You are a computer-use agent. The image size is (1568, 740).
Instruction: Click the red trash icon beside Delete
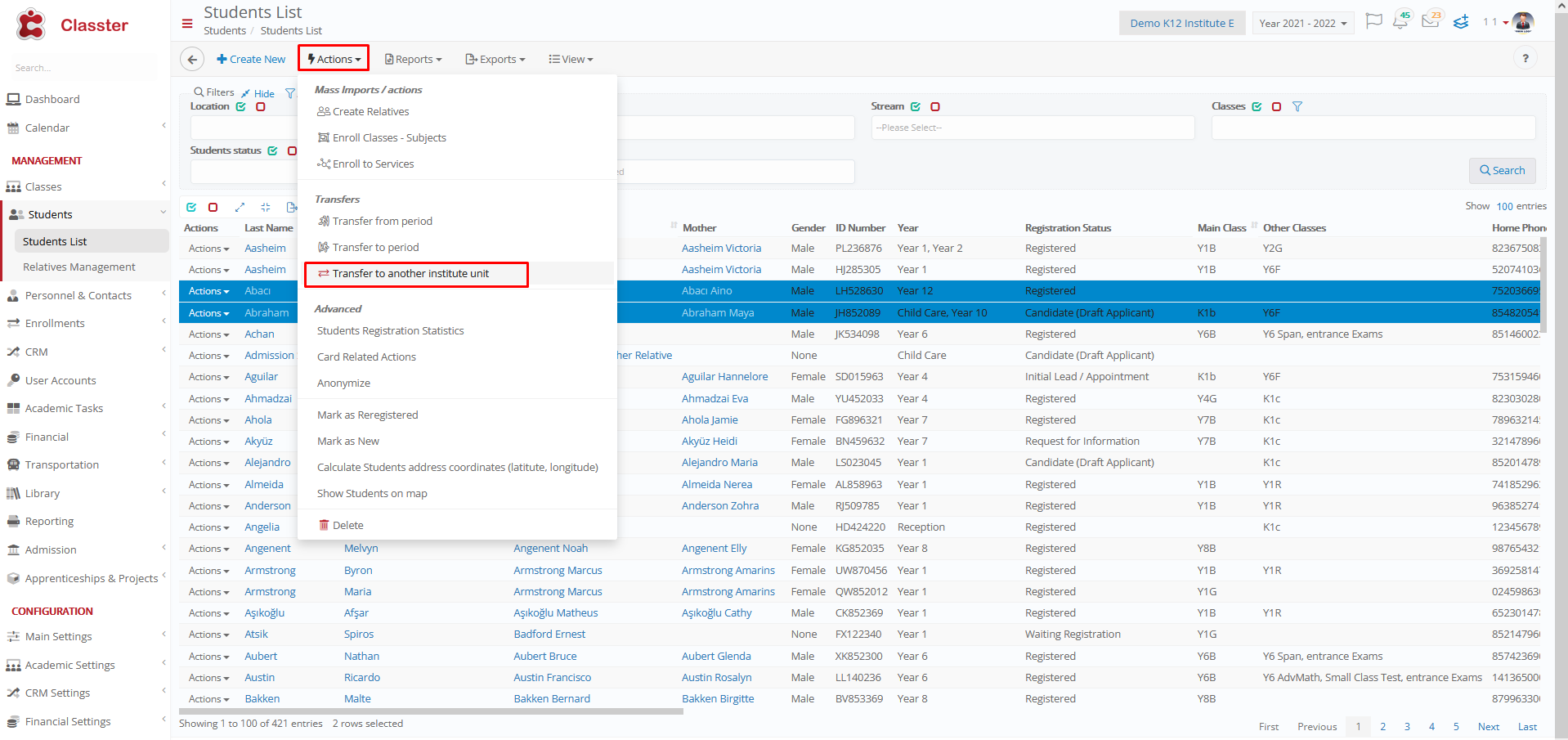tap(324, 525)
